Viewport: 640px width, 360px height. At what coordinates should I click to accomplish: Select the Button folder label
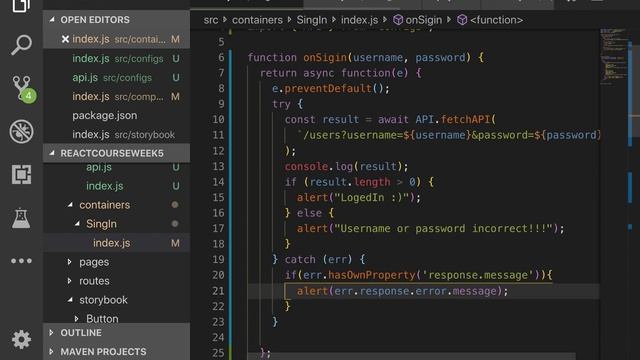pyautogui.click(x=102, y=319)
